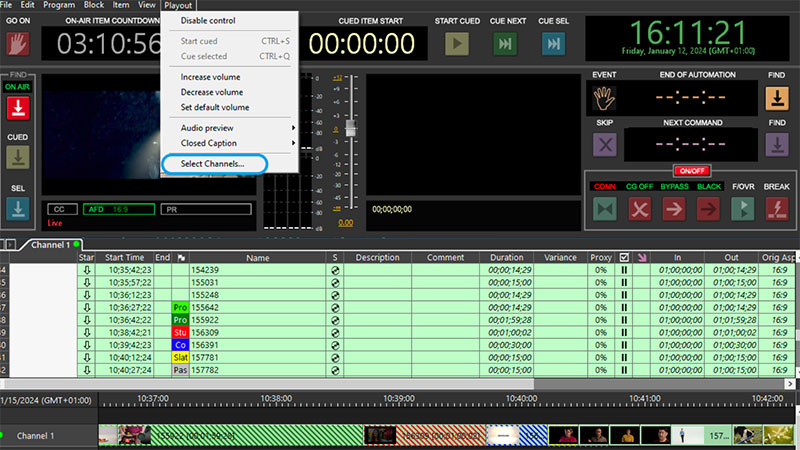Click the CUE SEL icon

pyautogui.click(x=553, y=43)
